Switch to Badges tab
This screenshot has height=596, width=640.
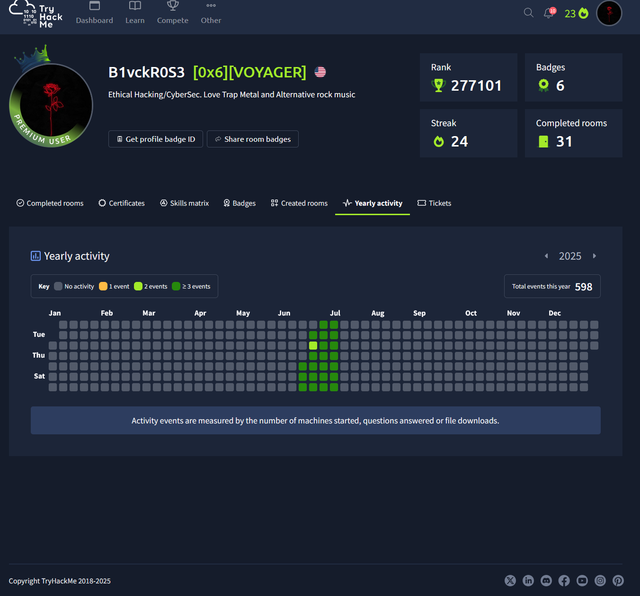pos(239,203)
